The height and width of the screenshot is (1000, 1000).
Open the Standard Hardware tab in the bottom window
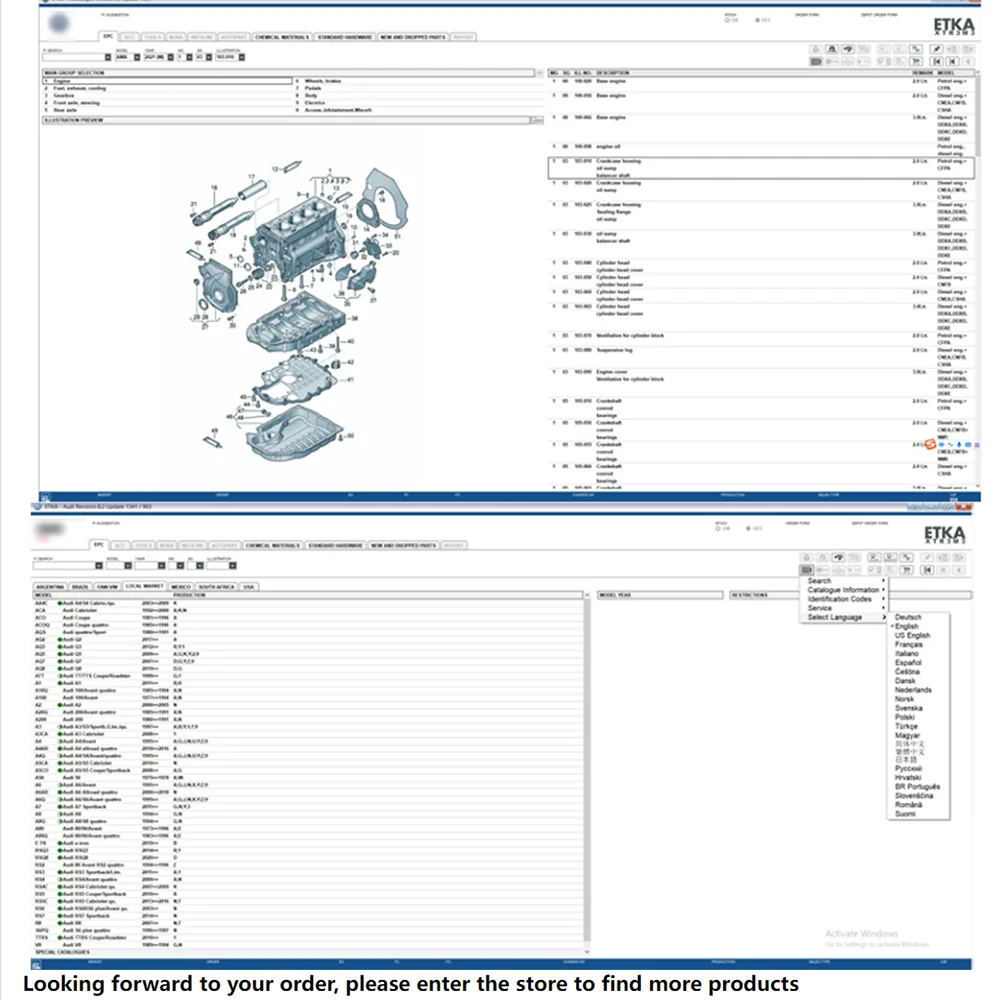335,546
